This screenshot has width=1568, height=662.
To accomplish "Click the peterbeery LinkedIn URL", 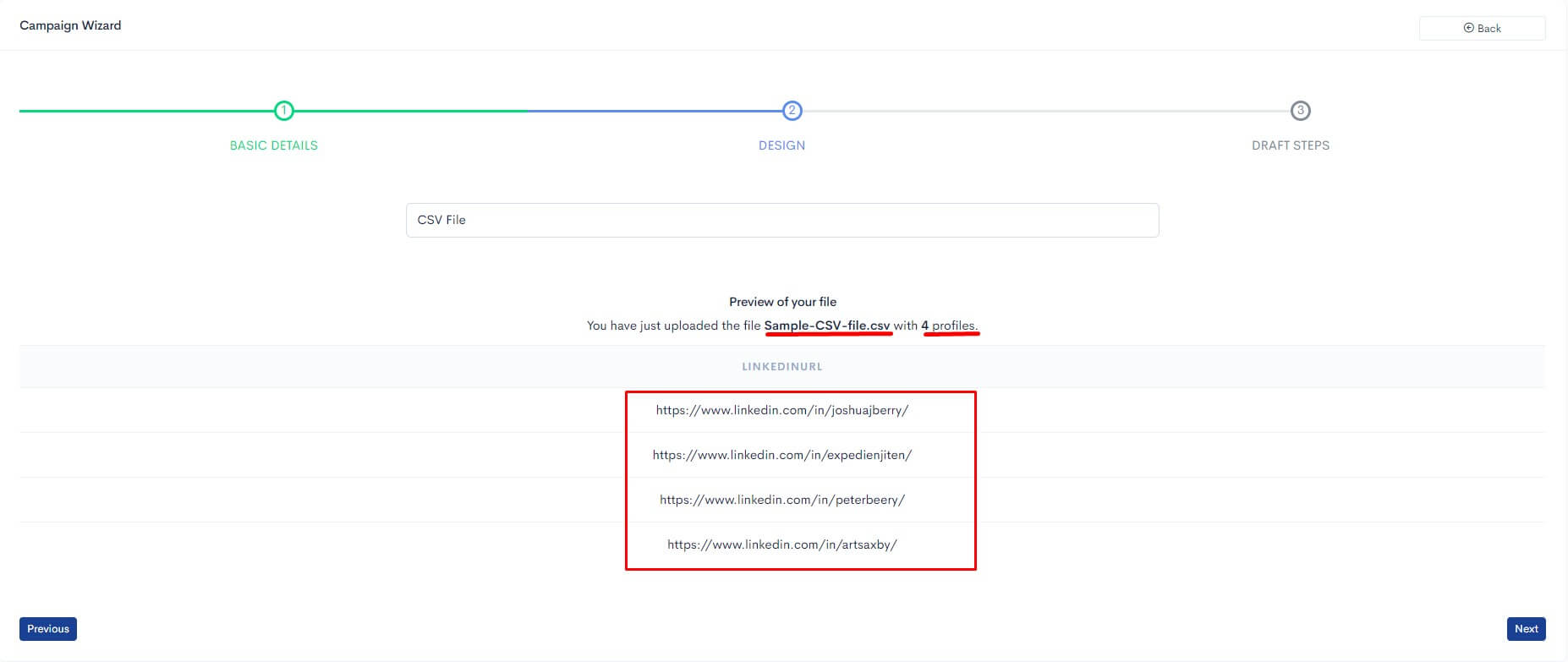I will tap(782, 500).
